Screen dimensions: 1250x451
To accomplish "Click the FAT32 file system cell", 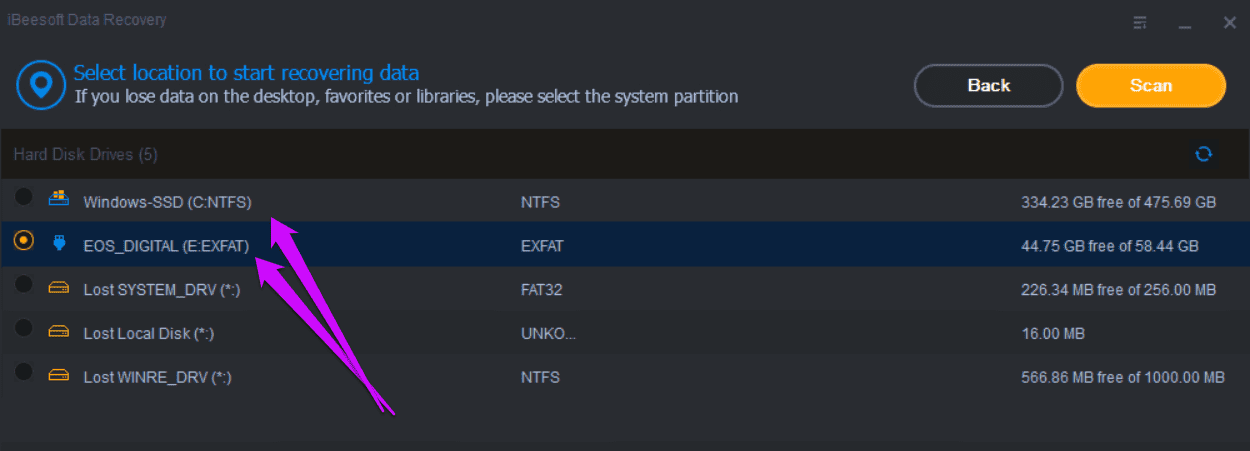I will click(541, 290).
